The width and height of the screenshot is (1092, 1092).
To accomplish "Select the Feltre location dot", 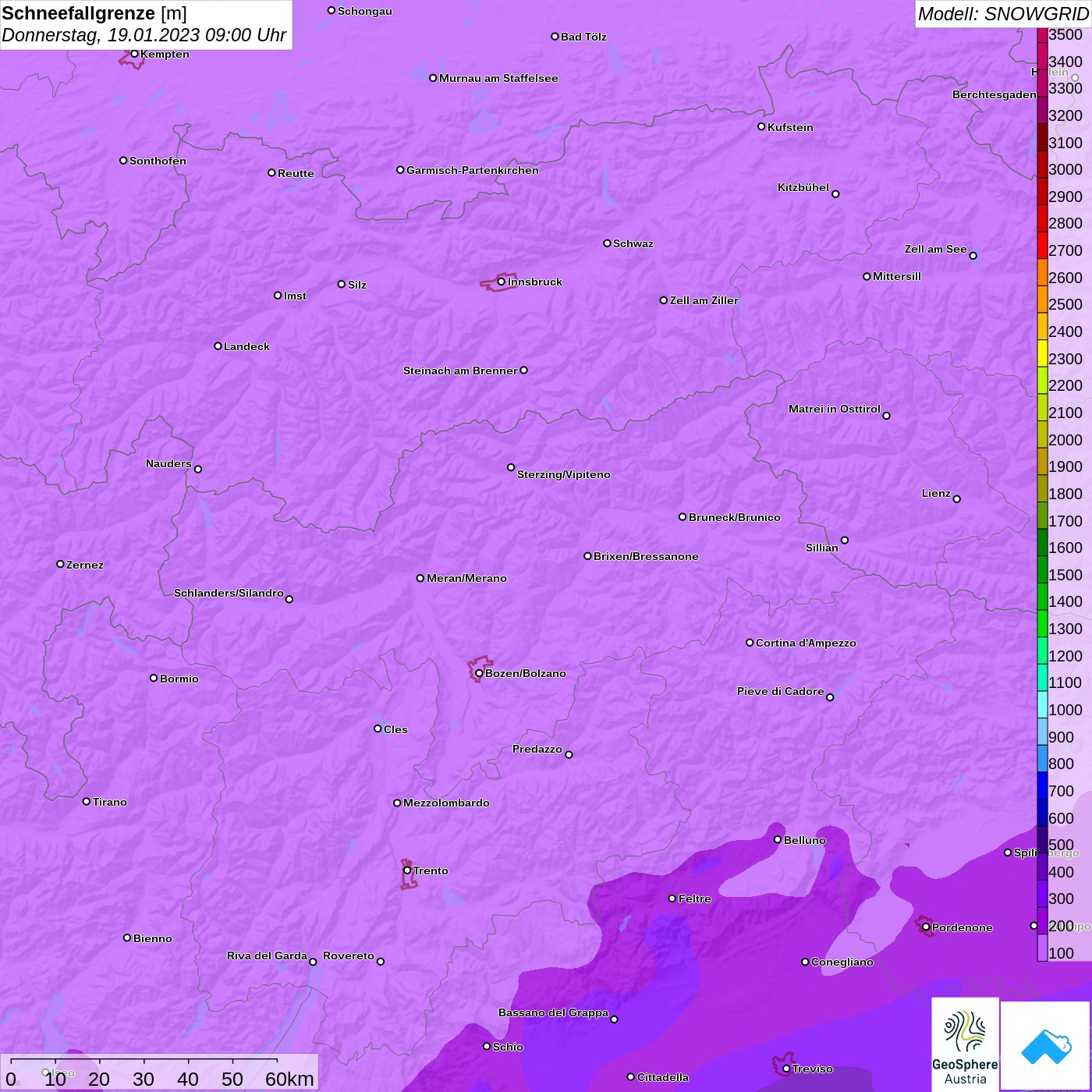I will click(672, 899).
